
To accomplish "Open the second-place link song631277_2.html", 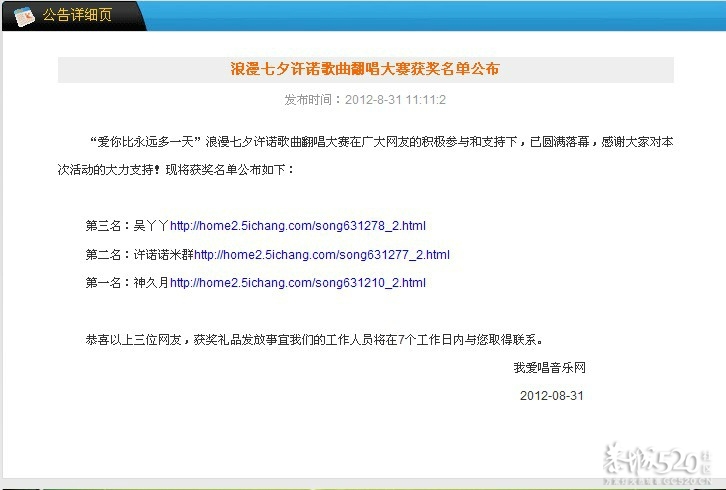I will [322, 255].
